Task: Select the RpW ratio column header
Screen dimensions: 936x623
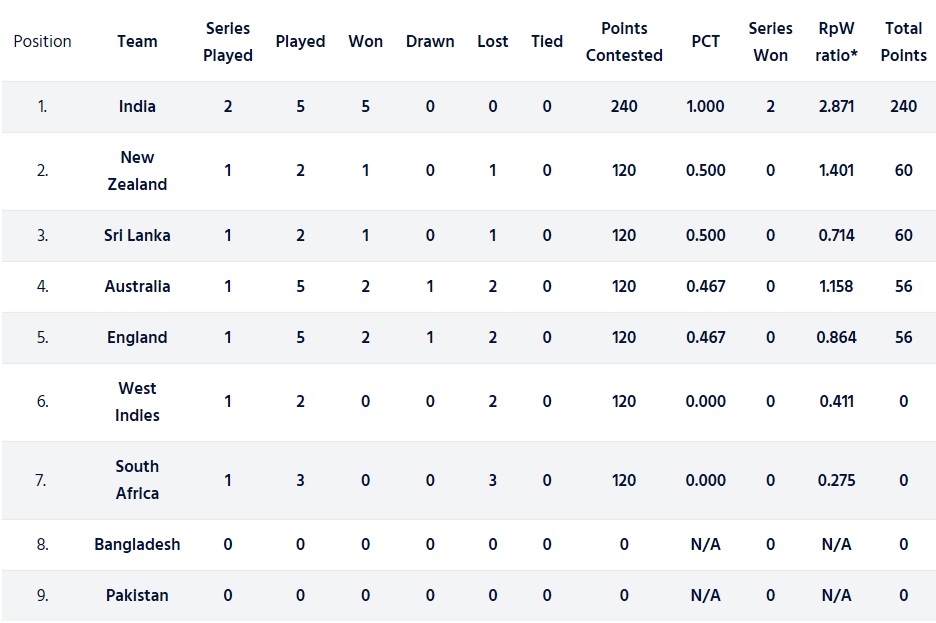Action: click(835, 42)
